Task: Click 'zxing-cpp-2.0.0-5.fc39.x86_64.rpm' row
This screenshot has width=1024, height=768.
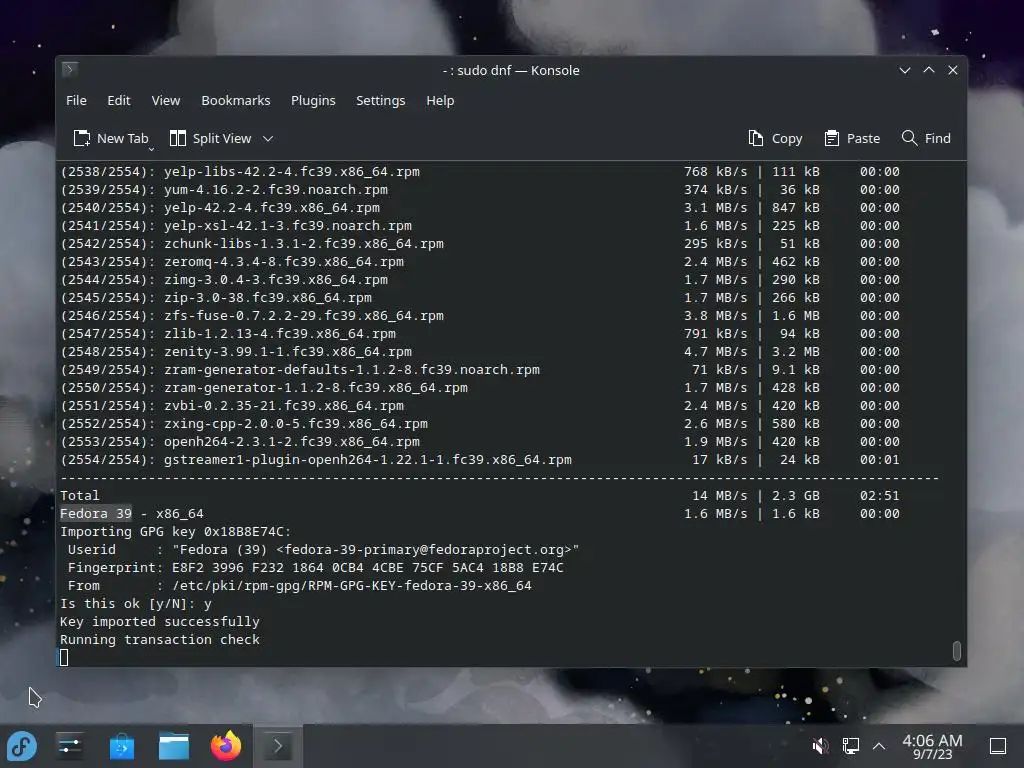Action: point(480,424)
